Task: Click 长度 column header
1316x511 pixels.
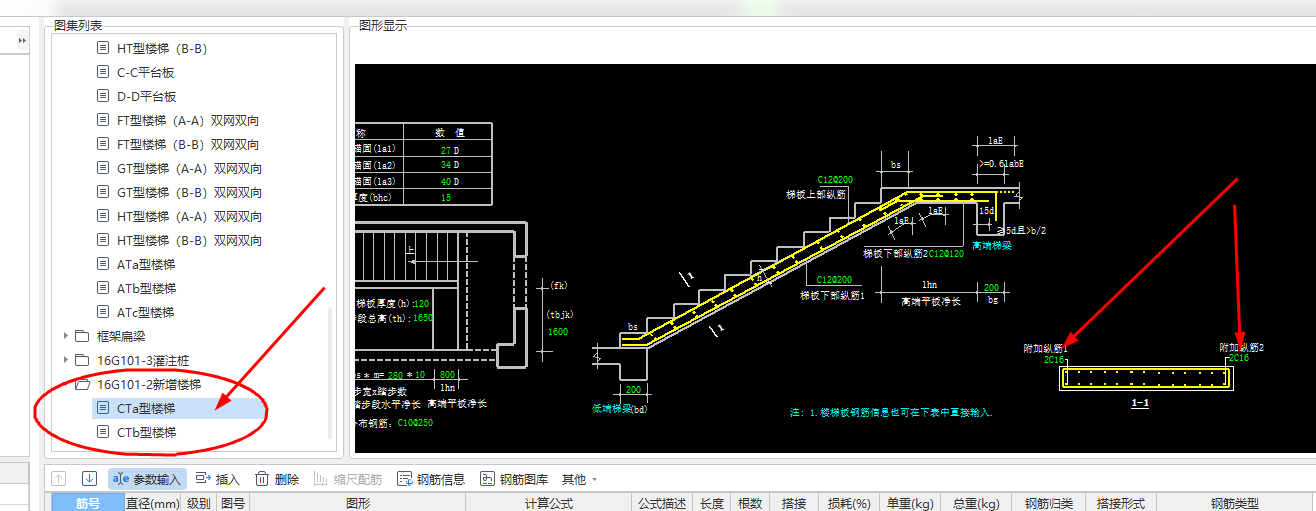Action: click(x=712, y=504)
